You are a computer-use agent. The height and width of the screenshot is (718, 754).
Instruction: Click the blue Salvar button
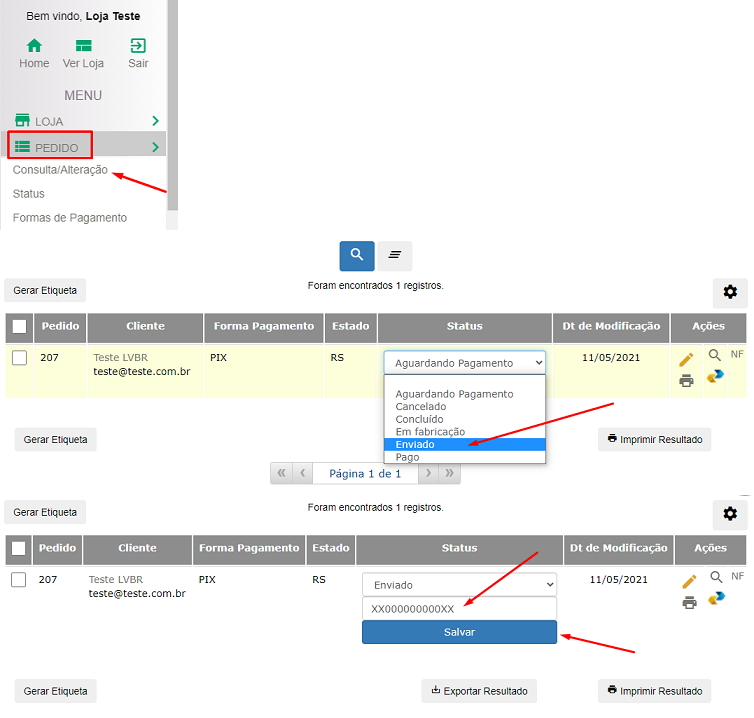click(459, 632)
